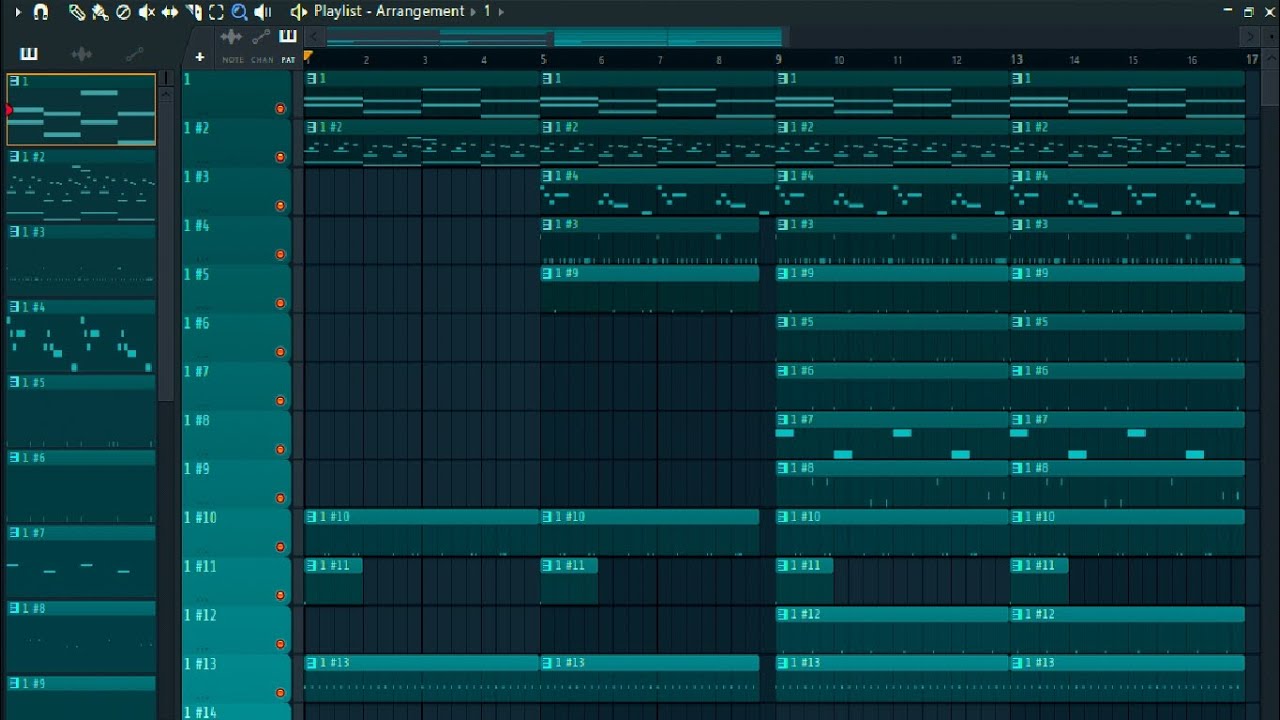Toggle mute on track 1 #2
The height and width of the screenshot is (720, 1280).
(280, 157)
